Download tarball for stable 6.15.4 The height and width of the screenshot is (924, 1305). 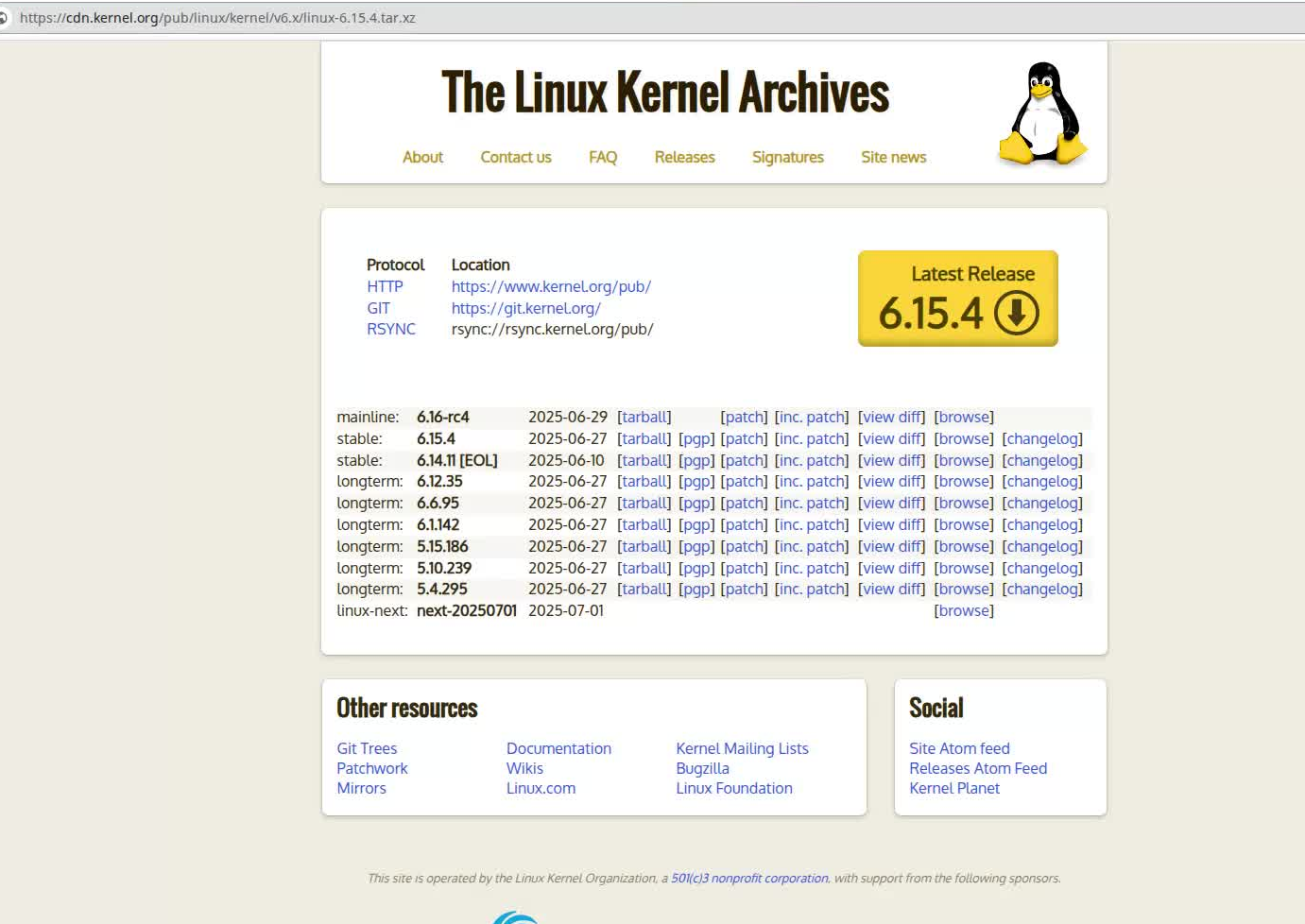[x=644, y=438]
